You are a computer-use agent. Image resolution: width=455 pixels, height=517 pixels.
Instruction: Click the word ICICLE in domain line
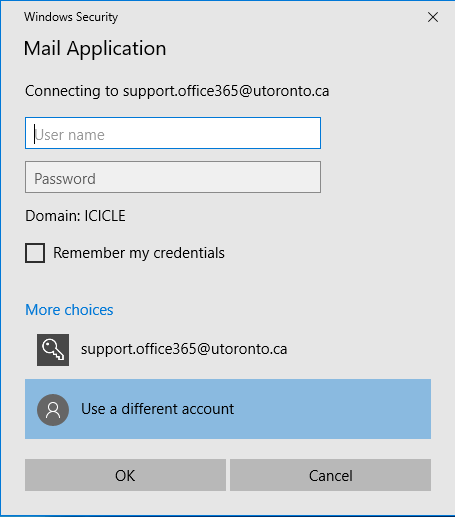point(105,216)
